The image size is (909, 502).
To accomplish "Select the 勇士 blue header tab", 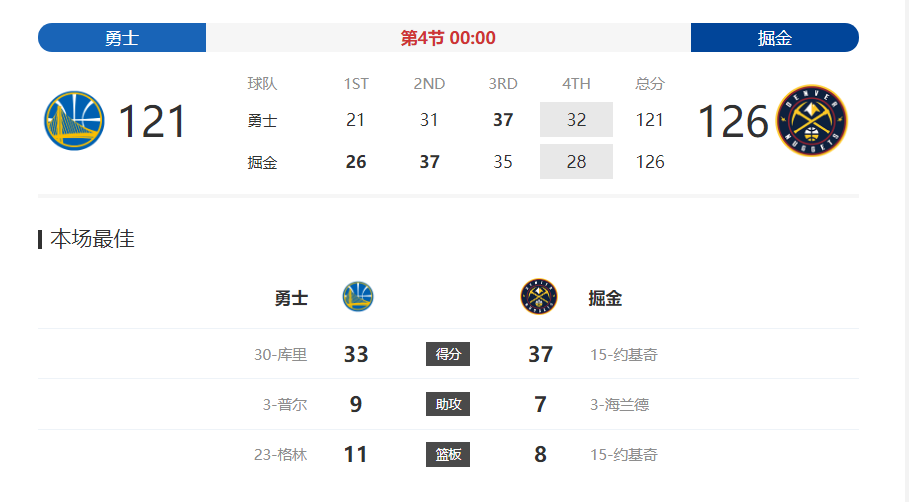I will pyautogui.click(x=122, y=38).
